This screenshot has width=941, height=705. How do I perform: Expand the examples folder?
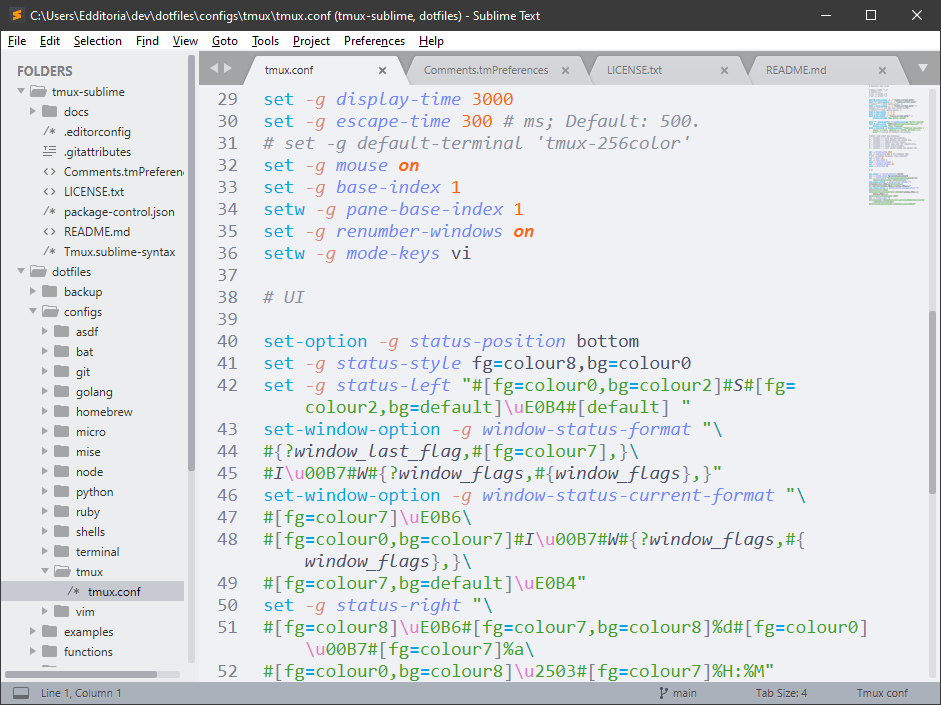click(33, 631)
